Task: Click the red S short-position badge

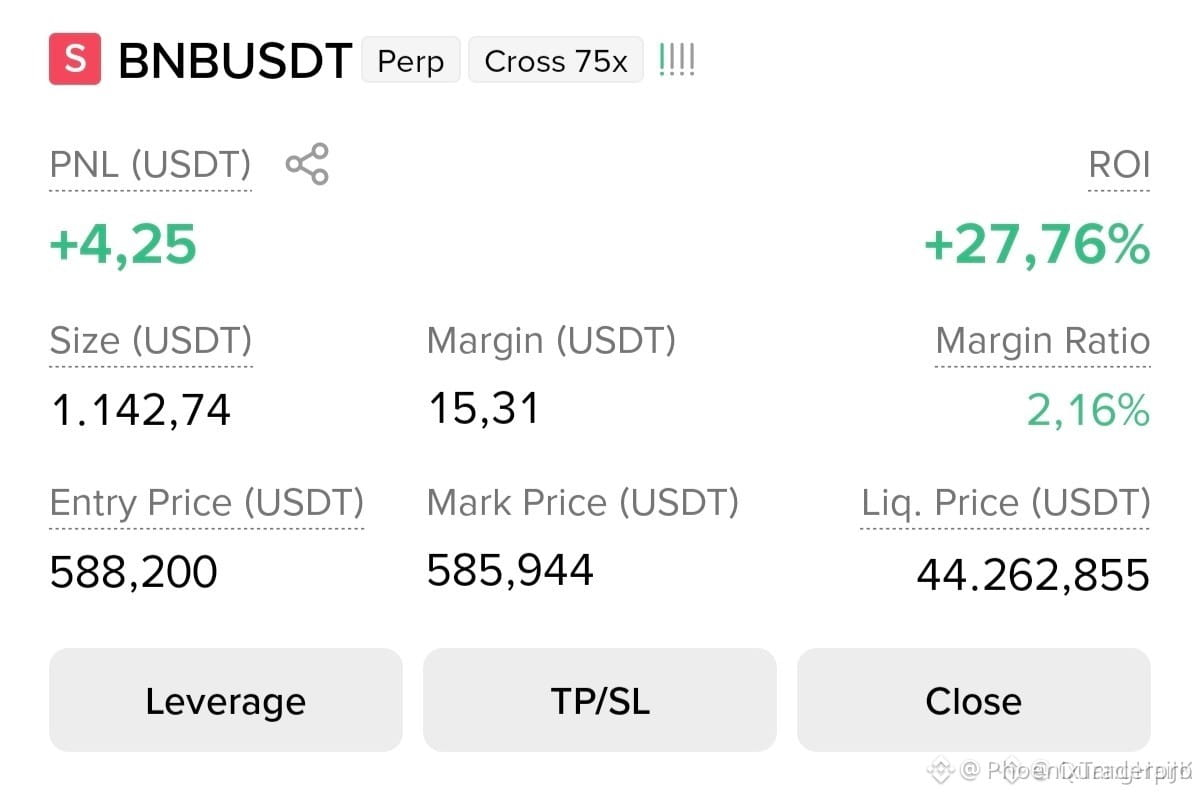Action: [x=75, y=59]
